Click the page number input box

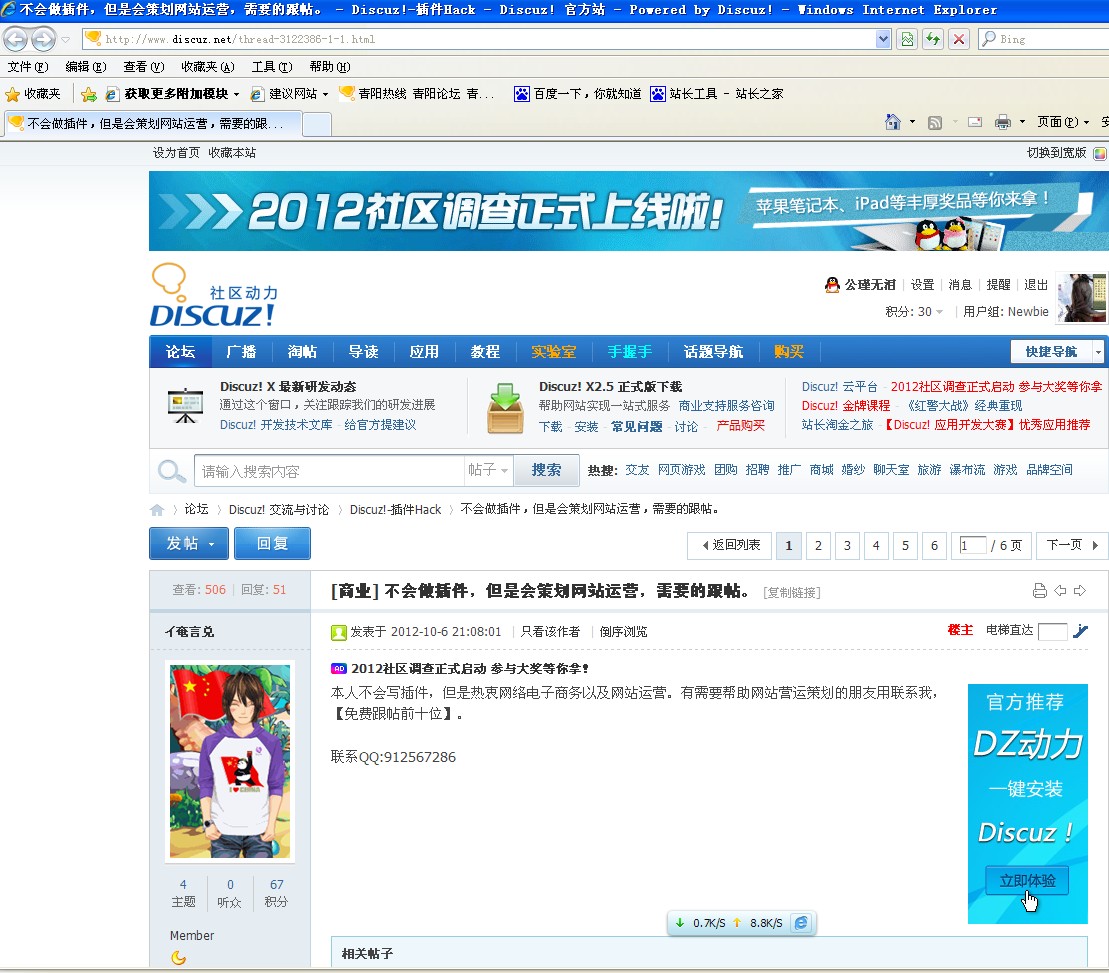[x=972, y=545]
